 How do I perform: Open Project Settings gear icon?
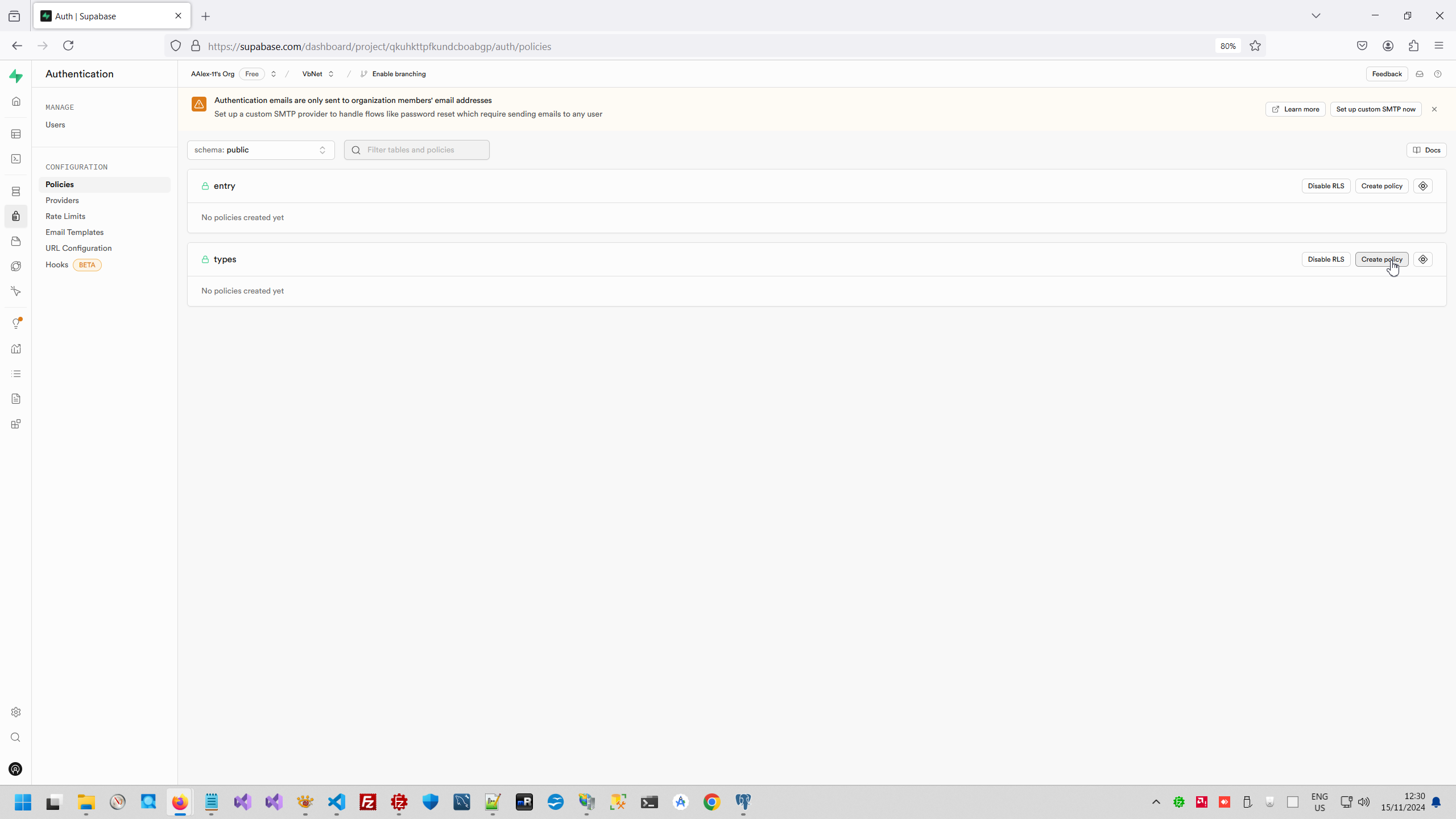[x=16, y=712]
